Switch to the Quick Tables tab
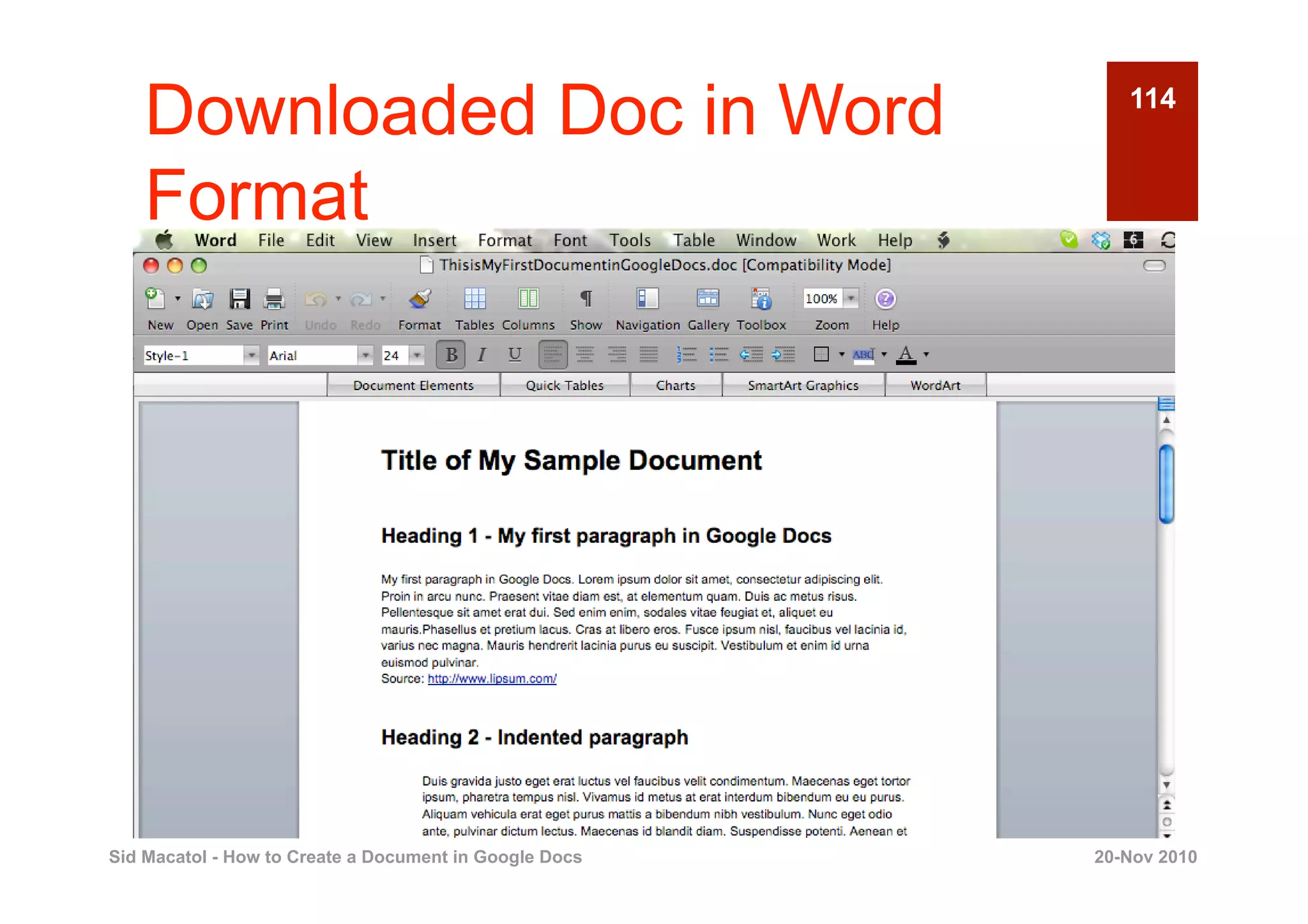 (565, 385)
